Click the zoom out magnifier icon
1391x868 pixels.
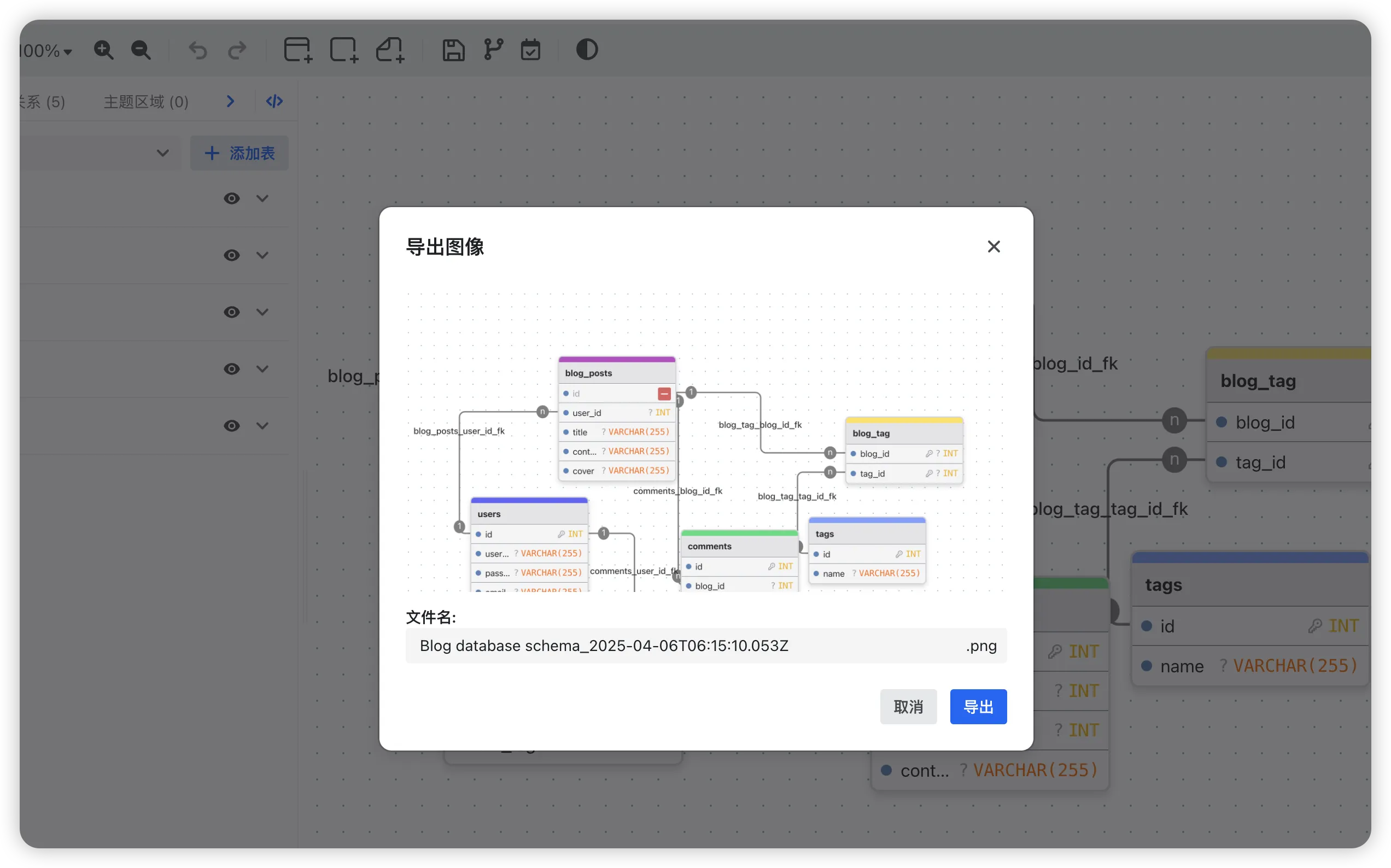click(141, 50)
